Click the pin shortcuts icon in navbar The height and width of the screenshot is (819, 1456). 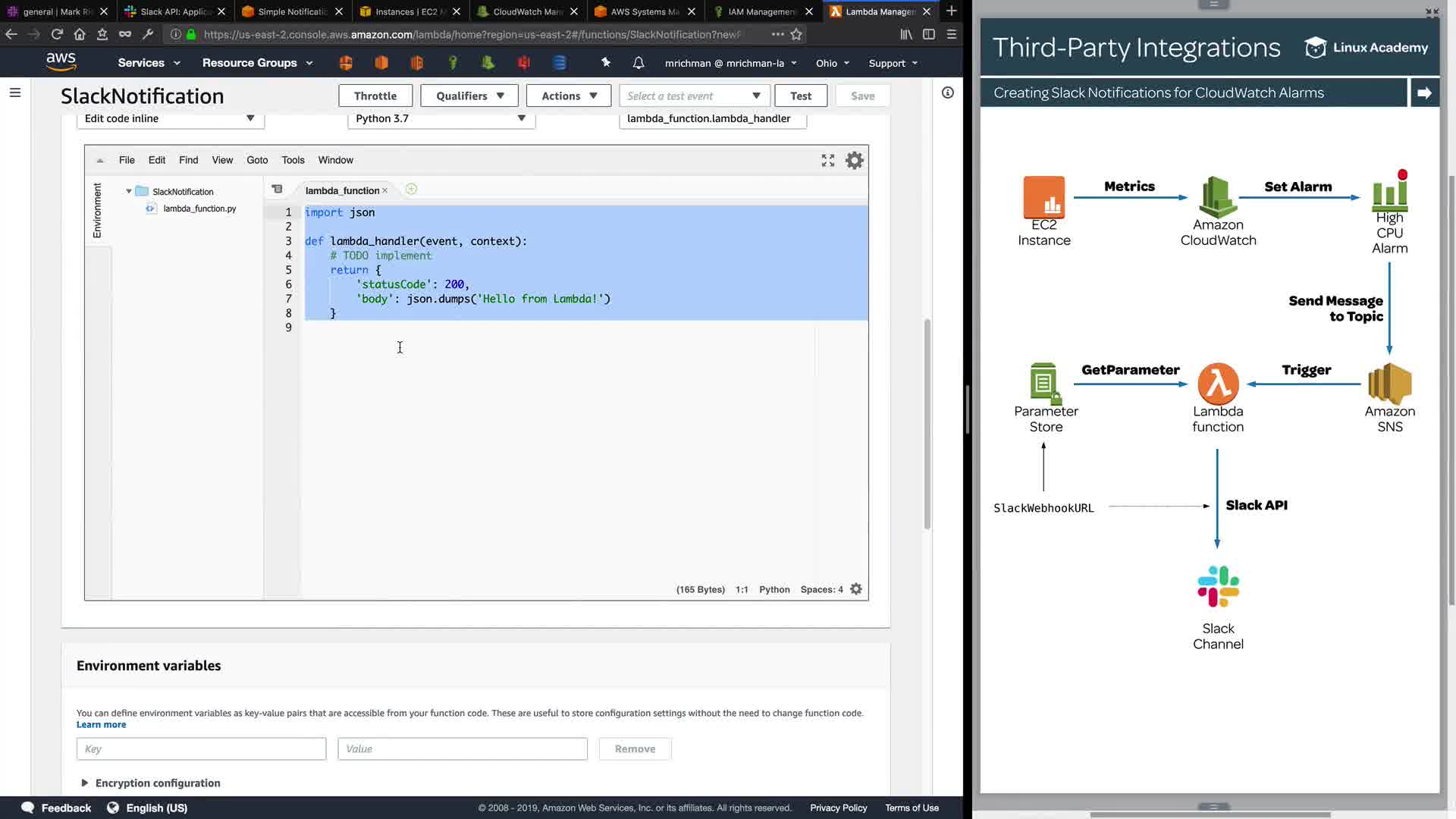[605, 63]
